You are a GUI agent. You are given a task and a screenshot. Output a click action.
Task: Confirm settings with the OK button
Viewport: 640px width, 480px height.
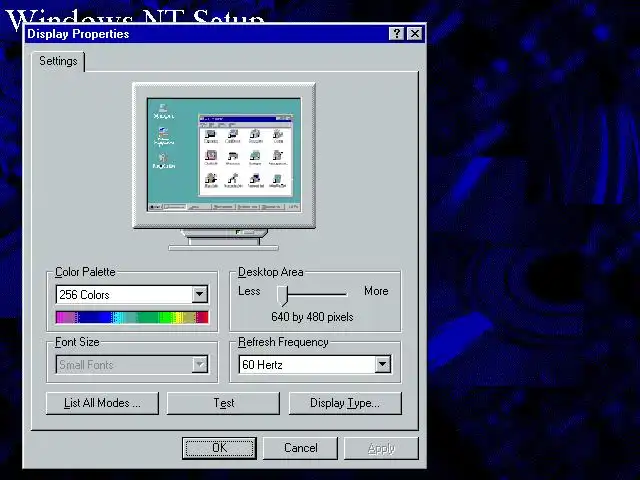point(219,448)
